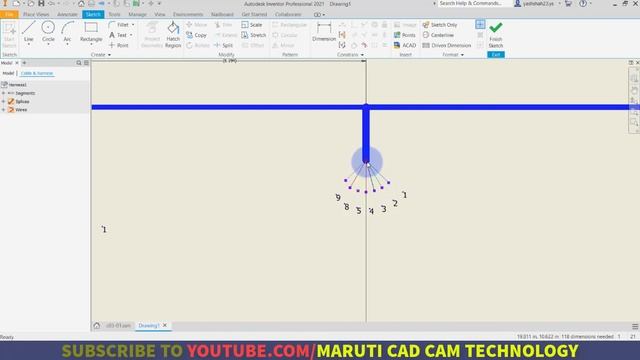The width and height of the screenshot is (640, 360).
Task: Search the browser panel with magnifier icon
Action: (x=79, y=63)
